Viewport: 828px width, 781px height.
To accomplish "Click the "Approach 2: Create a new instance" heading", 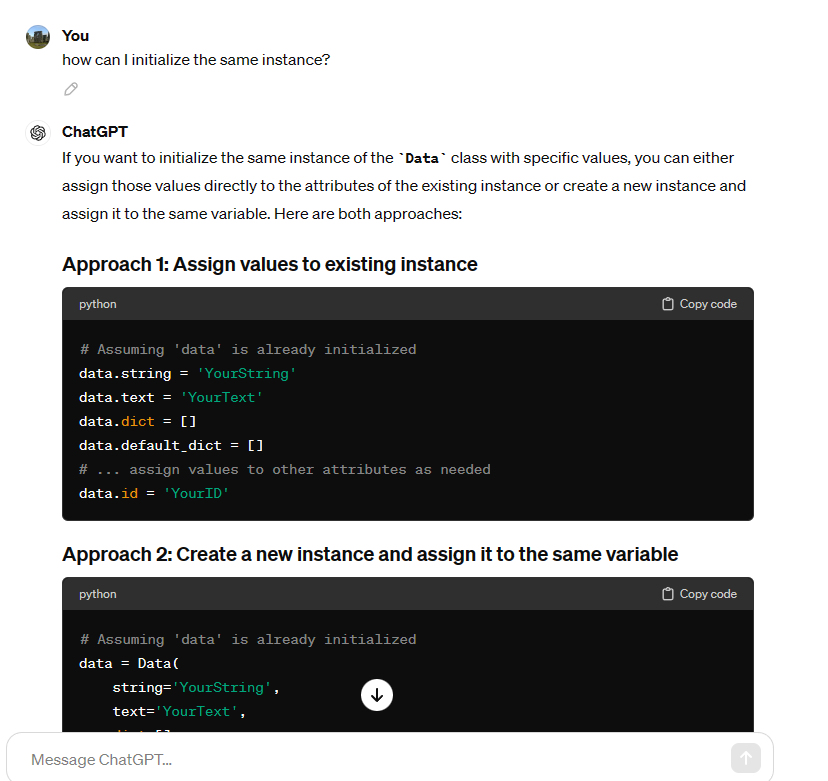I will 370,554.
